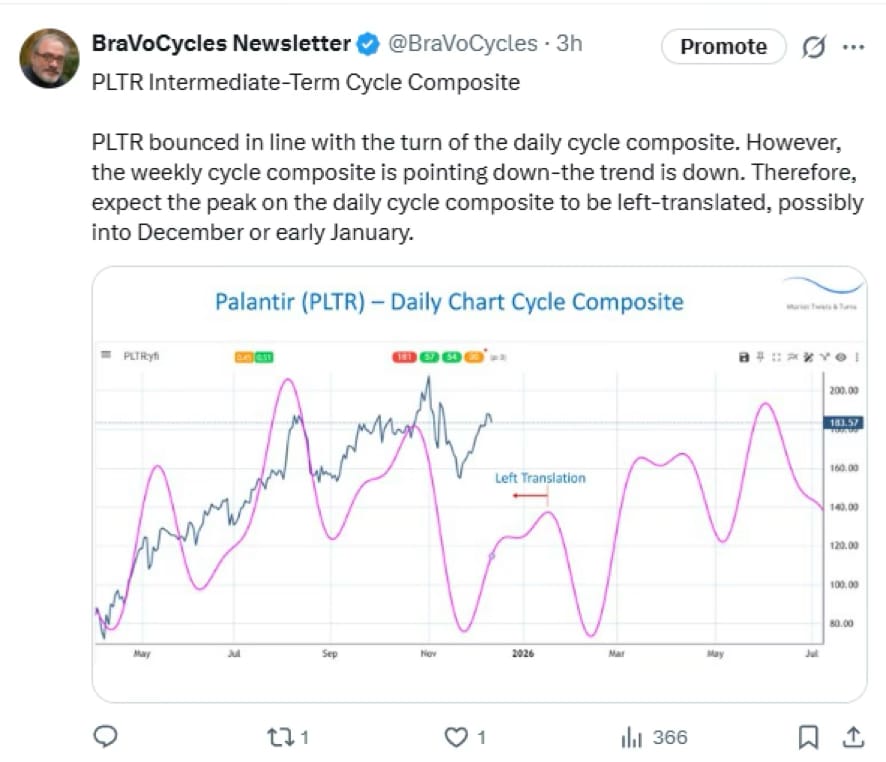Viewport: 886px width, 762px height.
Task: Open the Grok explain icon beside Promote
Action: point(812,47)
